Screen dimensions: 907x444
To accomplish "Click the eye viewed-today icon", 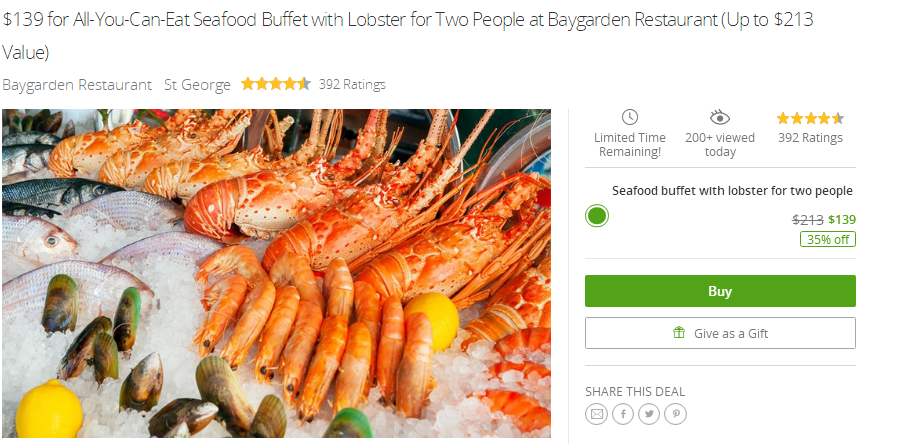I will point(720,118).
